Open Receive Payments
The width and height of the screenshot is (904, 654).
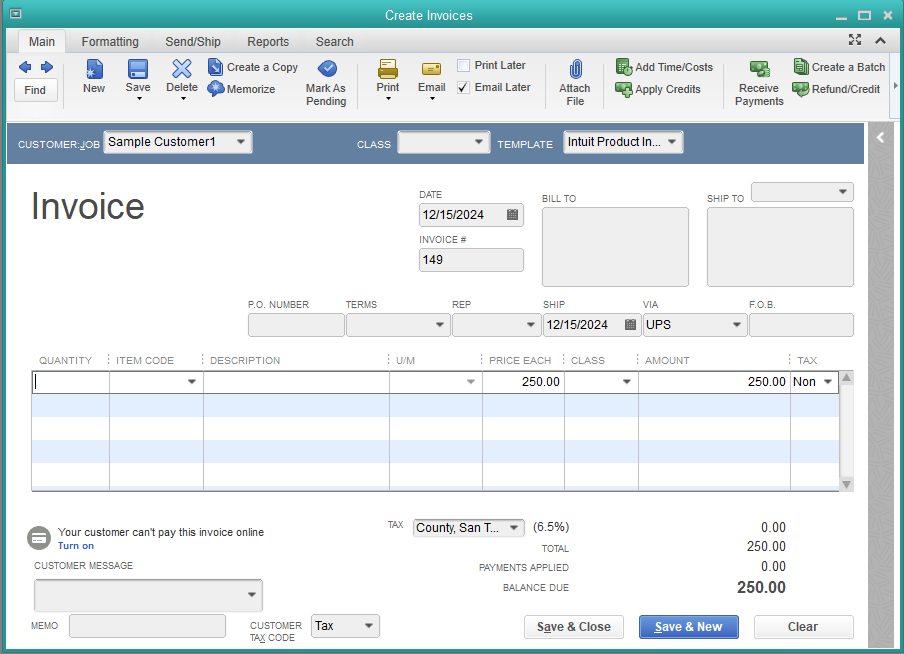point(759,84)
